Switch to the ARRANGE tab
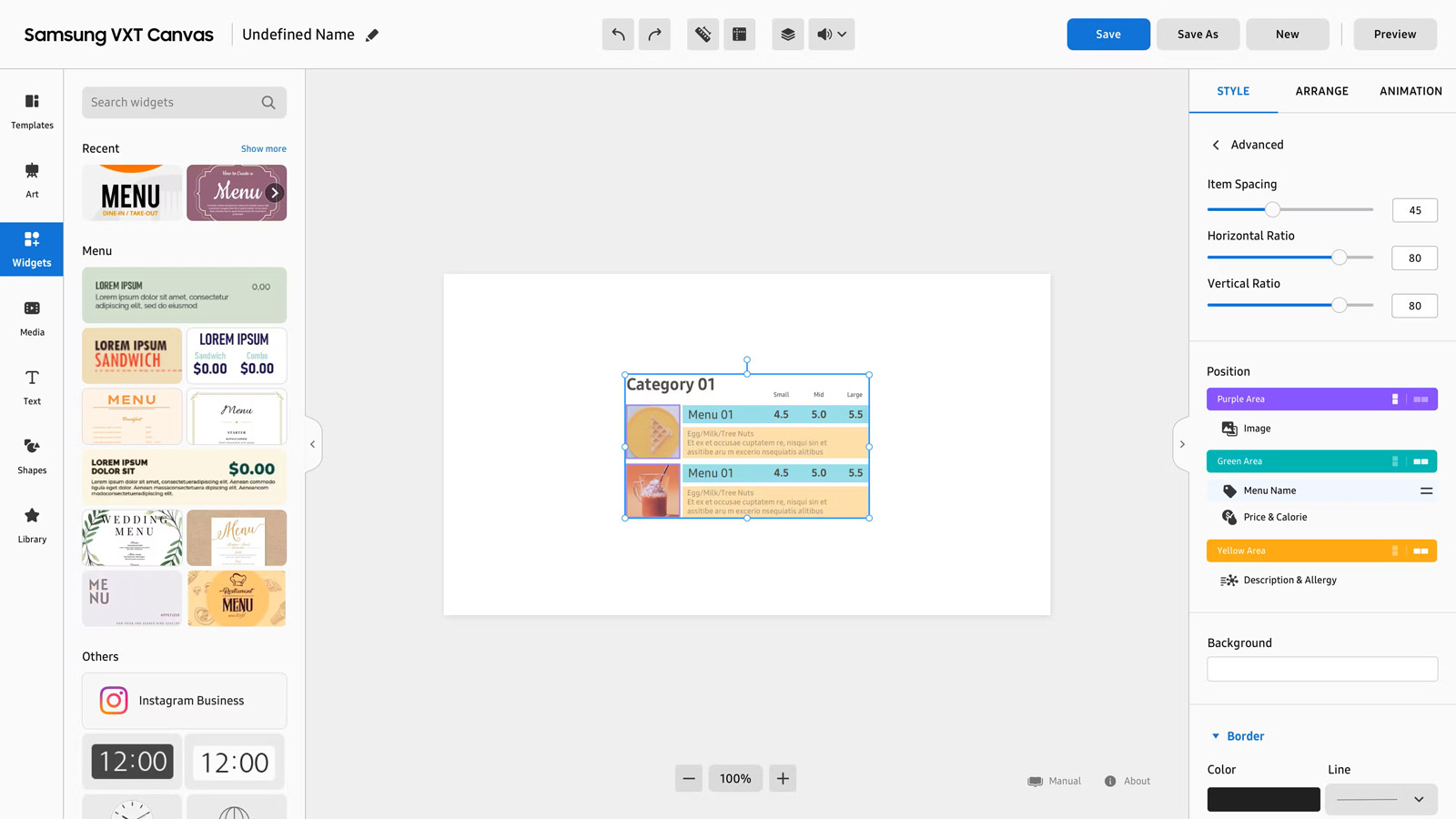 point(1321,91)
